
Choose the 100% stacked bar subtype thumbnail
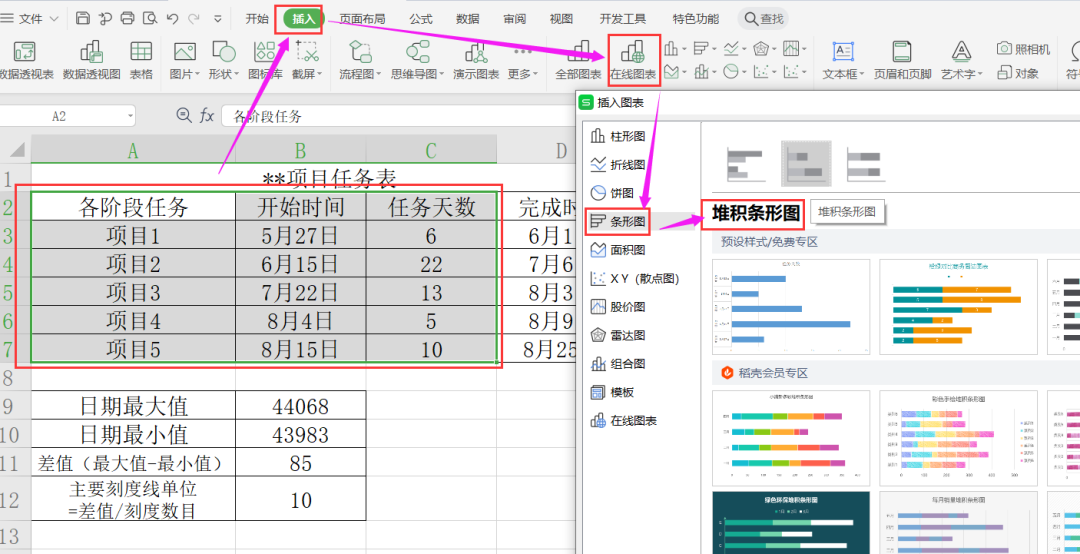pos(864,164)
